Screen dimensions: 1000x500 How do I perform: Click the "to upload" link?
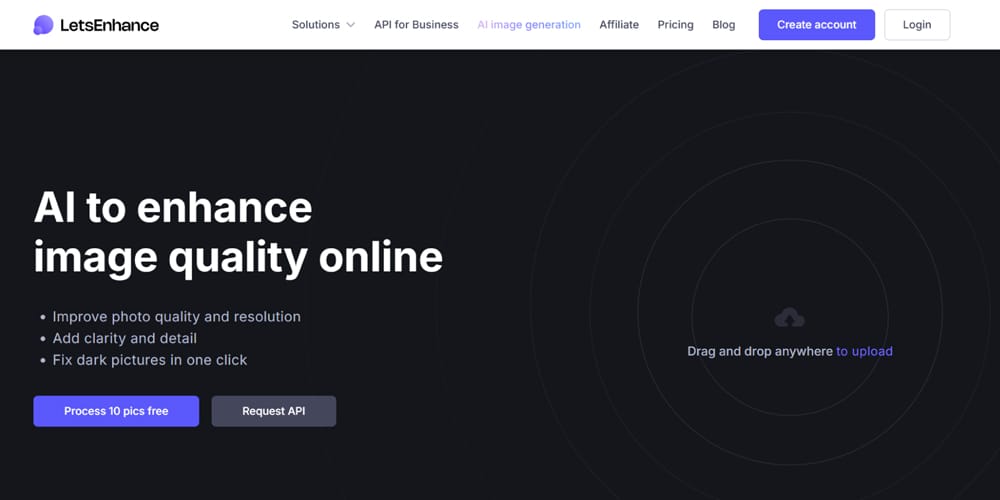pyautogui.click(x=864, y=351)
